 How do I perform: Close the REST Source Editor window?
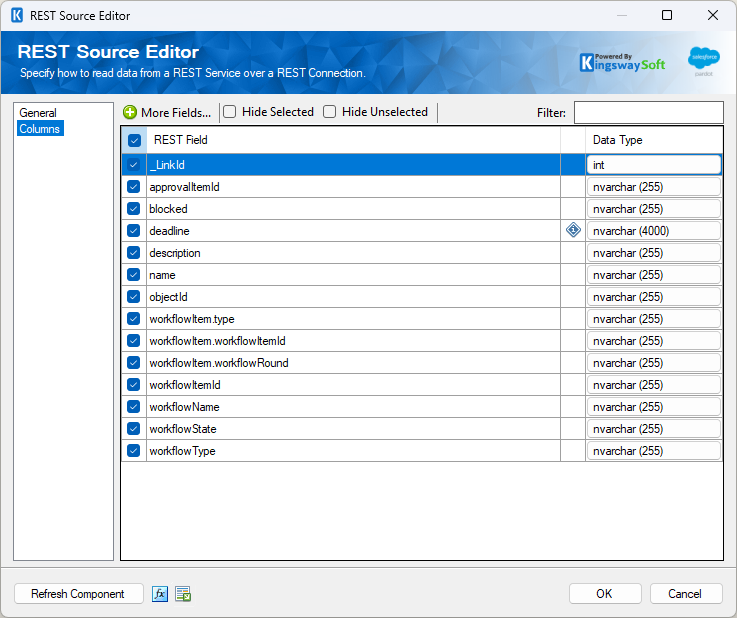pyautogui.click(x=713, y=15)
